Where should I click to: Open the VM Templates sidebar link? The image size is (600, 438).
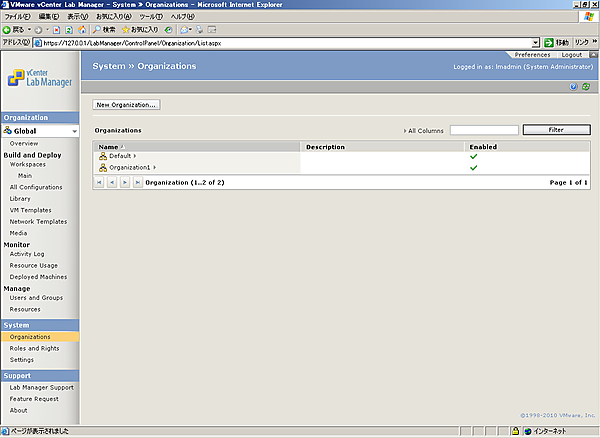pyautogui.click(x=31, y=210)
